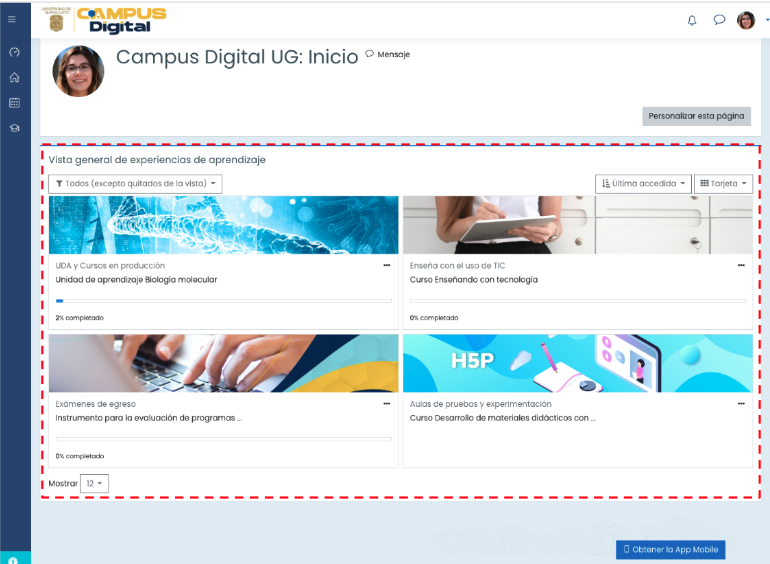
Task: Click the Campus Digital UG: Inicio title
Action: click(237, 57)
